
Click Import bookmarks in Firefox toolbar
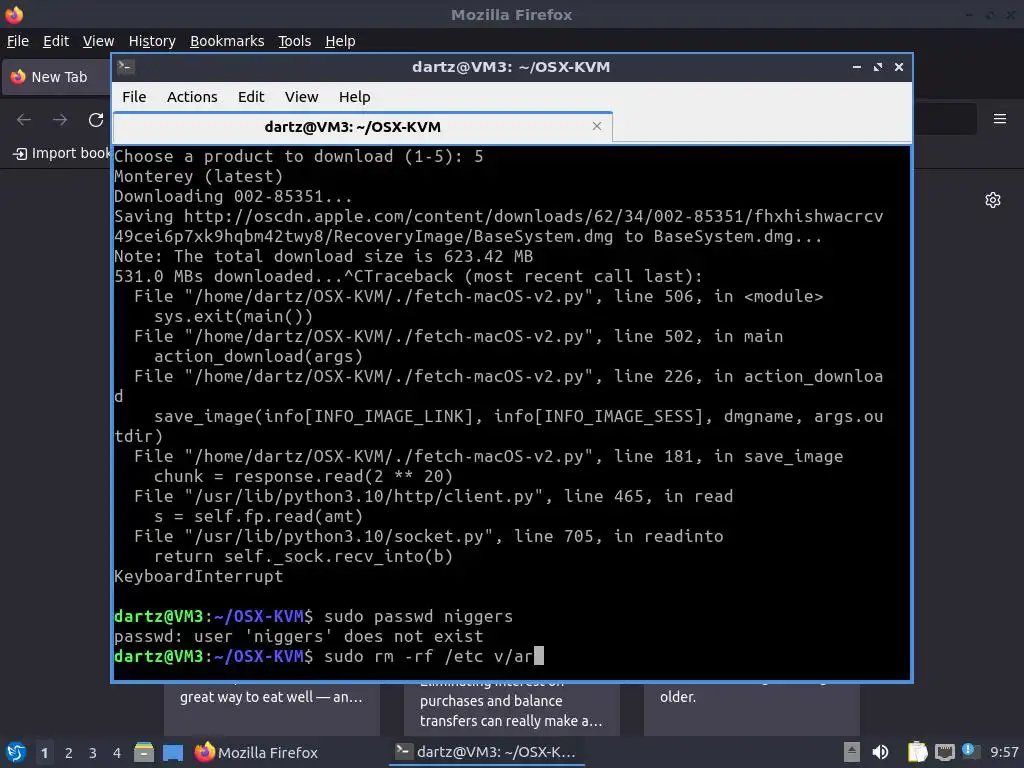pyautogui.click(x=63, y=153)
